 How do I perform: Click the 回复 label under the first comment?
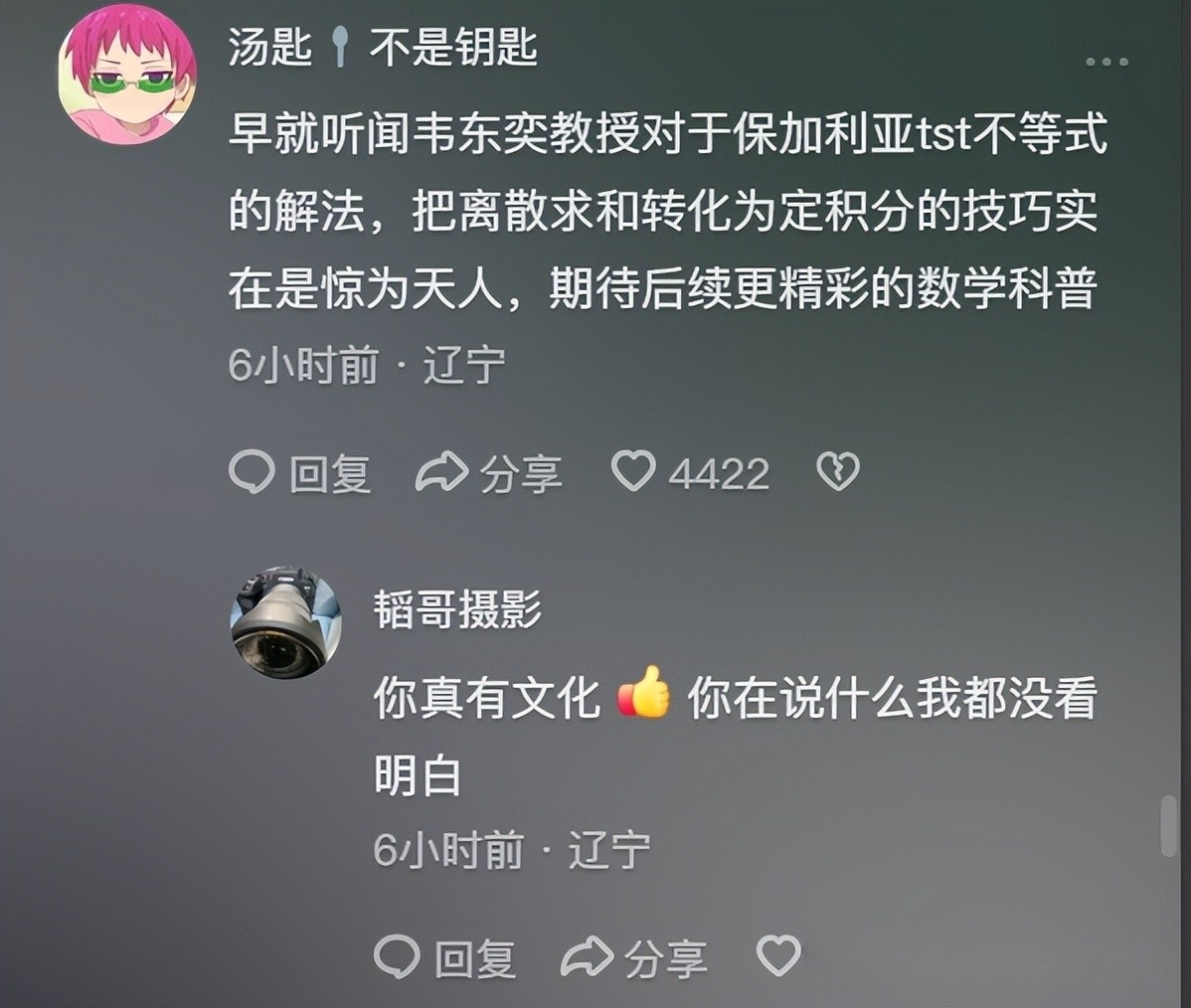330,474
